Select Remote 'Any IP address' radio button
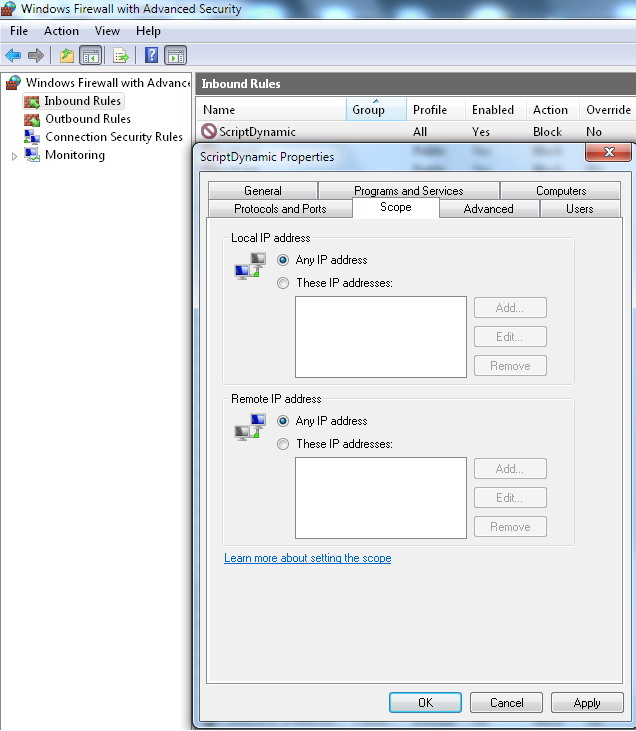Viewport: 636px width, 731px height. pyautogui.click(x=283, y=421)
